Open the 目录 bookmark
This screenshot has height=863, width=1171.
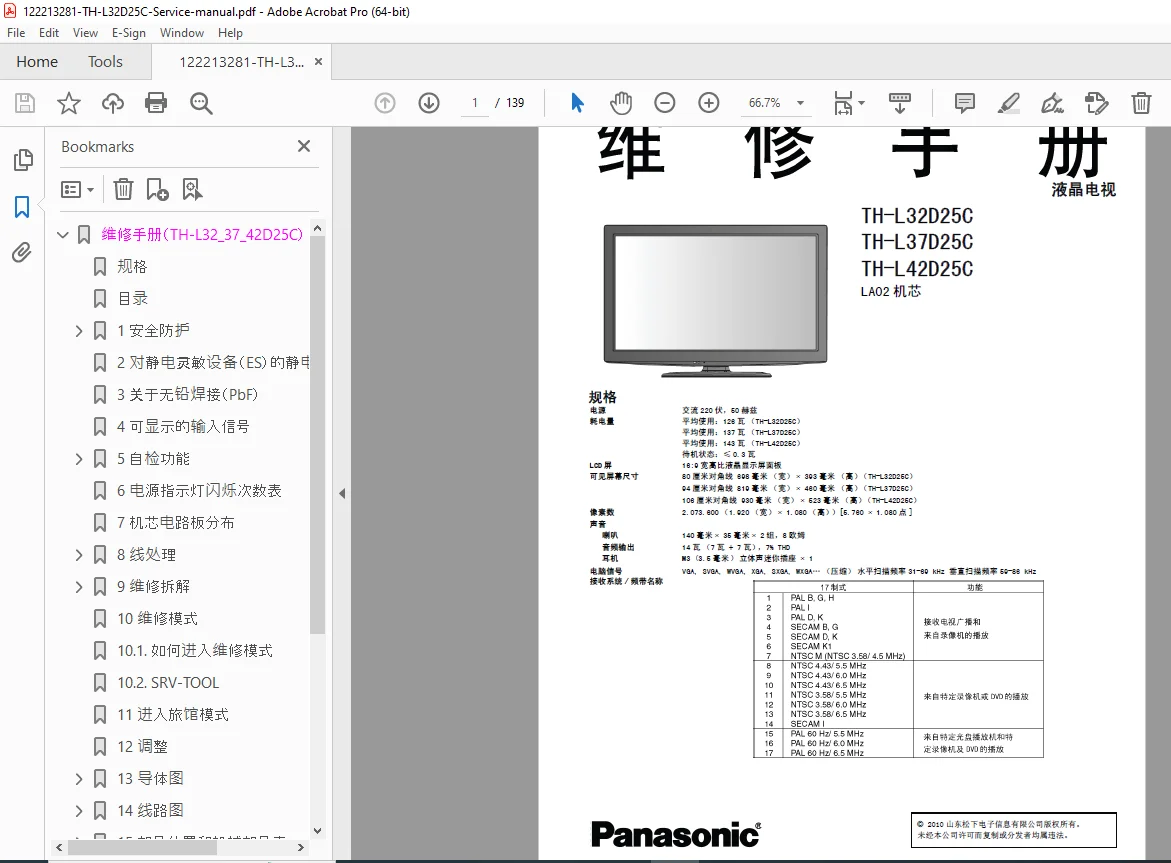click(132, 299)
